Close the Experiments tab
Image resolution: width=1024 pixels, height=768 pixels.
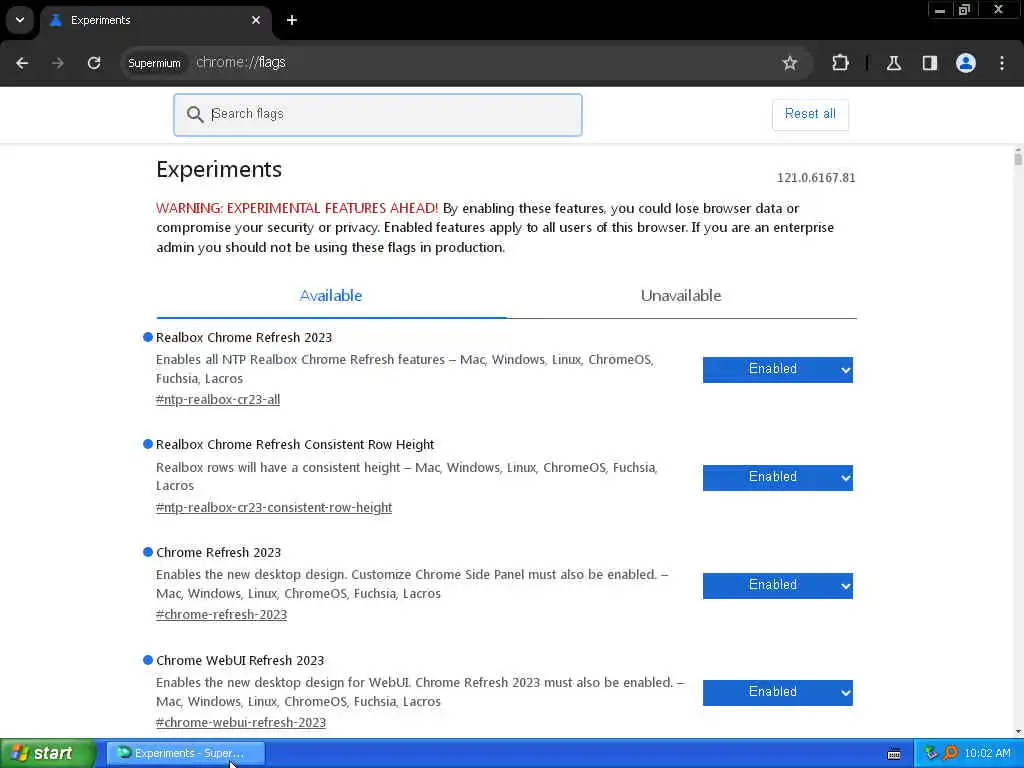pos(256,20)
